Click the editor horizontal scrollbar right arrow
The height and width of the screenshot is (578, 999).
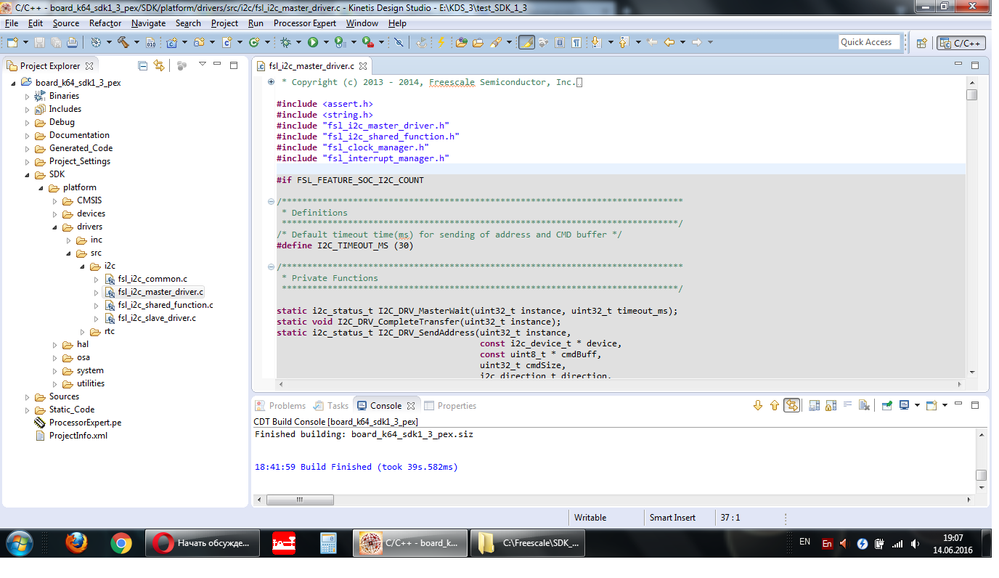(x=959, y=384)
